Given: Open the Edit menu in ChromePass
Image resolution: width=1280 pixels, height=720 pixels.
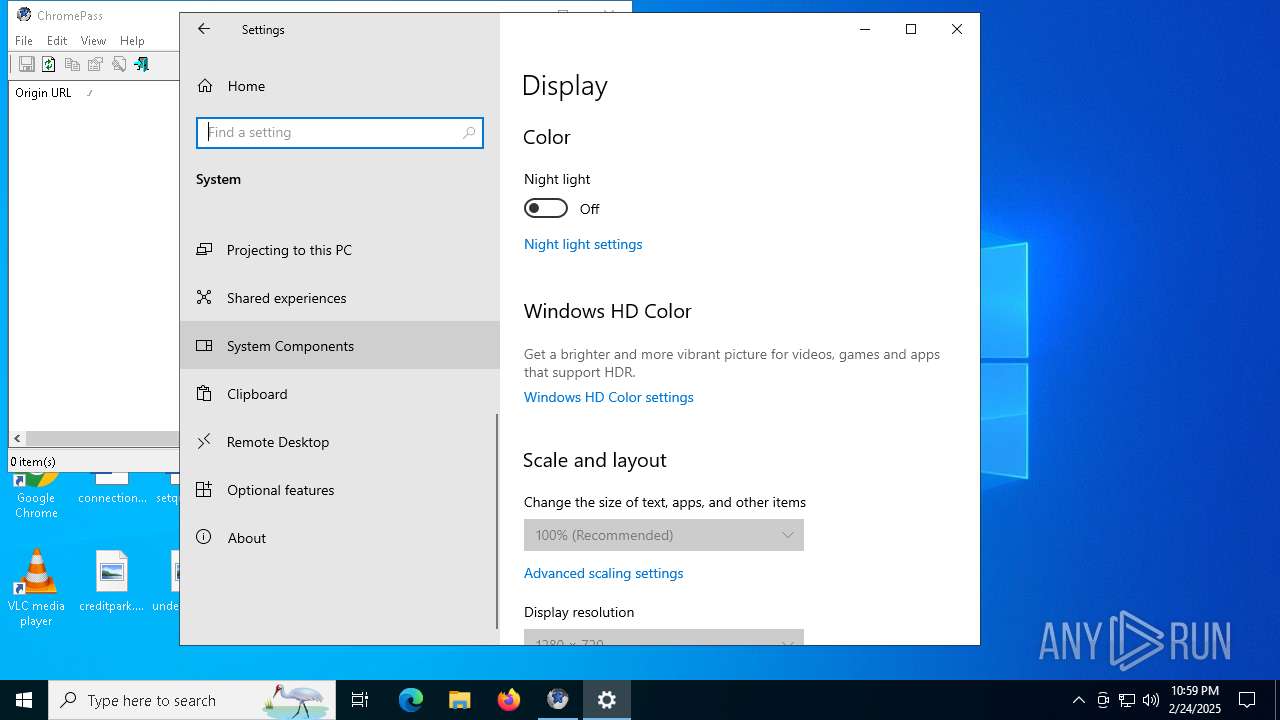Looking at the screenshot, I should point(57,41).
